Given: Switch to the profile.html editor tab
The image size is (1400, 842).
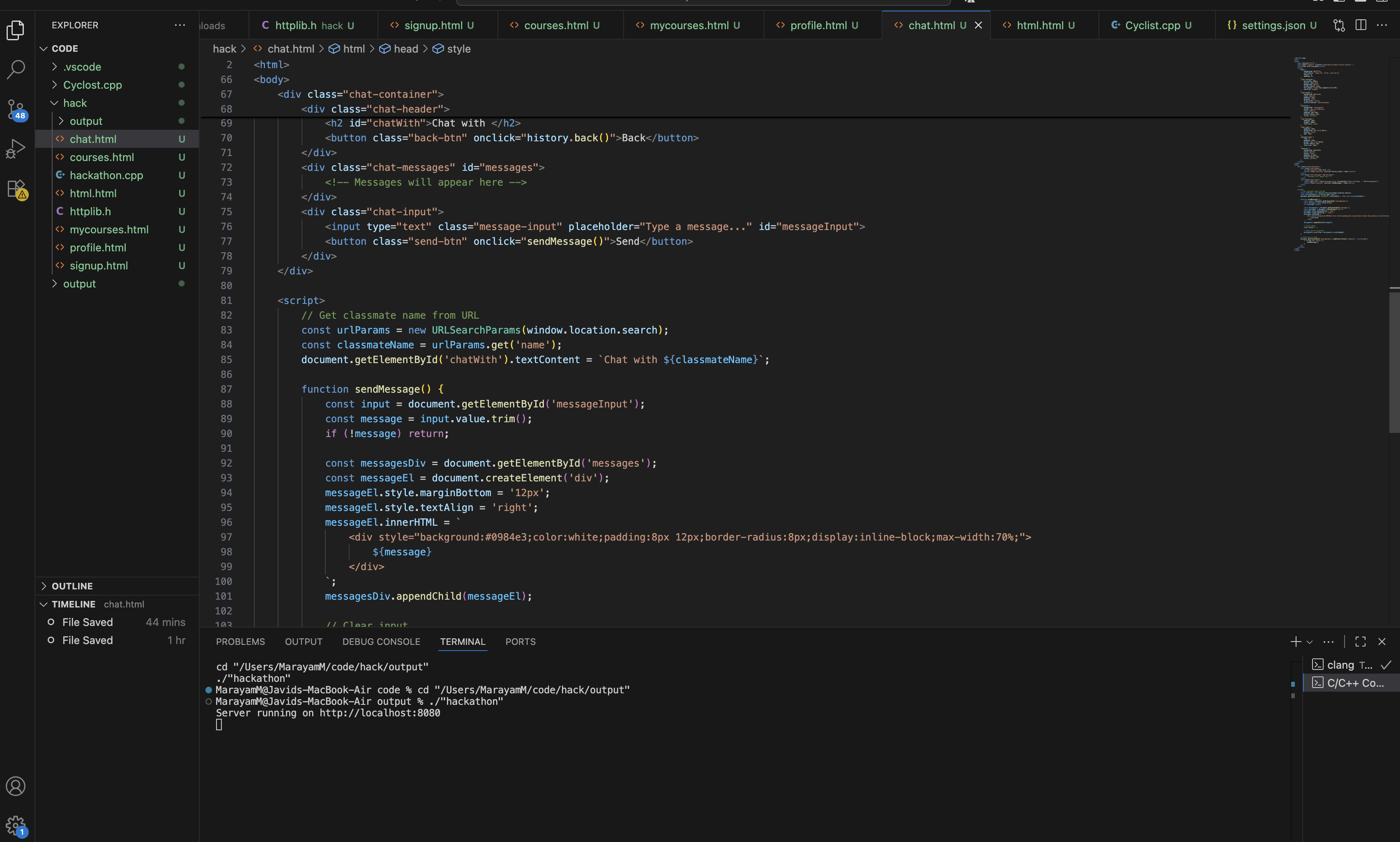Looking at the screenshot, I should tap(818, 25).
